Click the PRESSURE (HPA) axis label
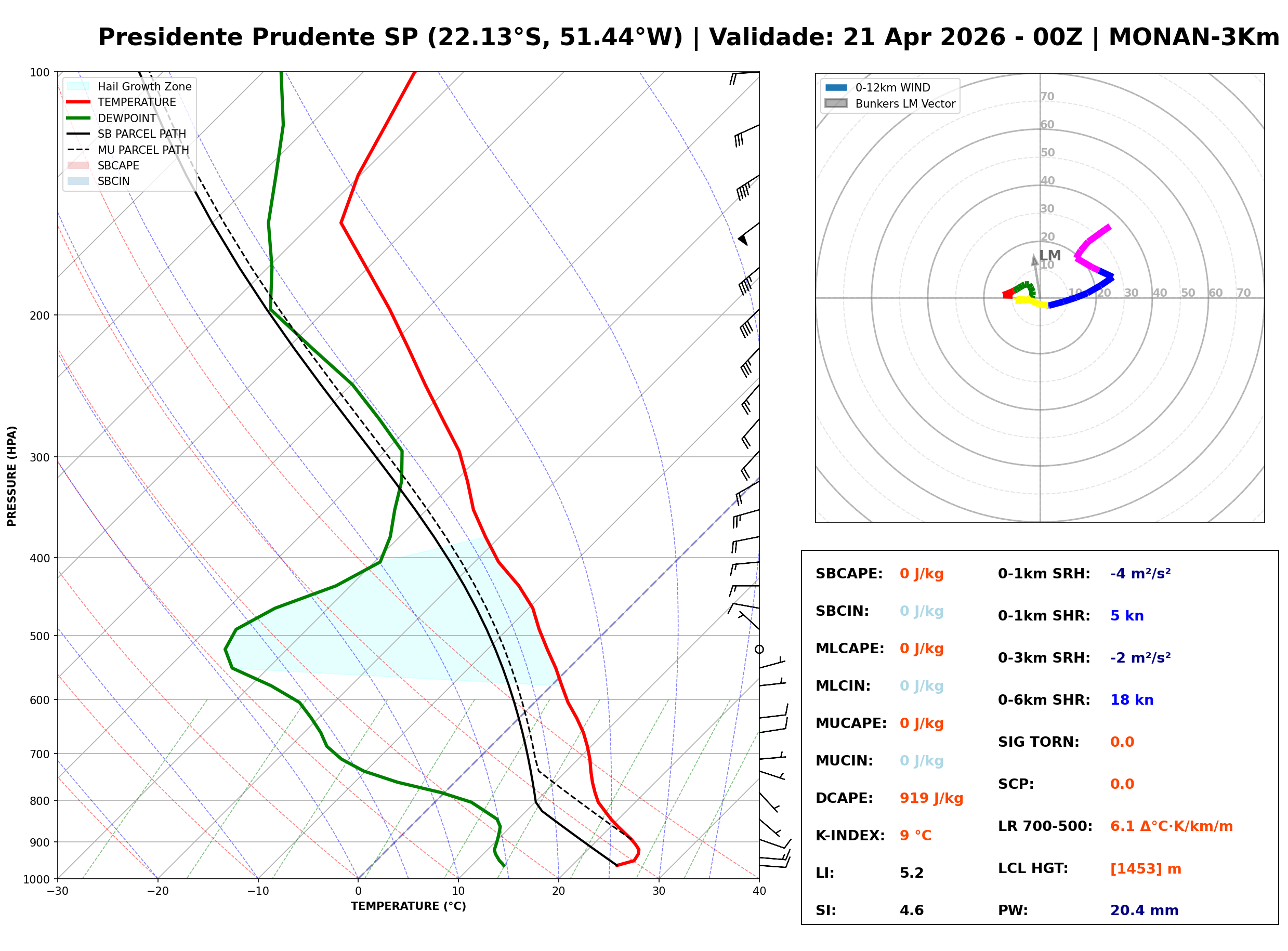The image size is (1288, 951). (12, 476)
